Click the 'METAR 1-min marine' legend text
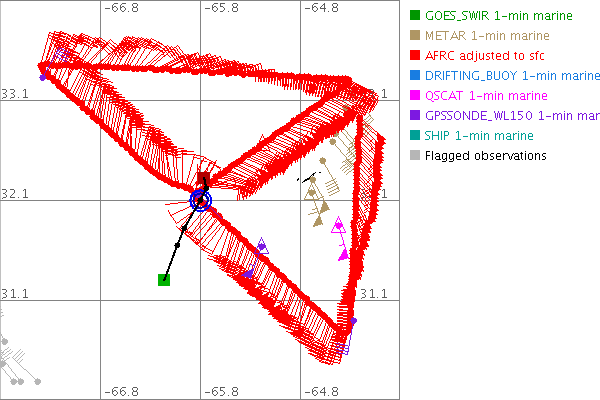Image resolution: width=600 pixels, height=400 pixels. pyautogui.click(x=487, y=36)
